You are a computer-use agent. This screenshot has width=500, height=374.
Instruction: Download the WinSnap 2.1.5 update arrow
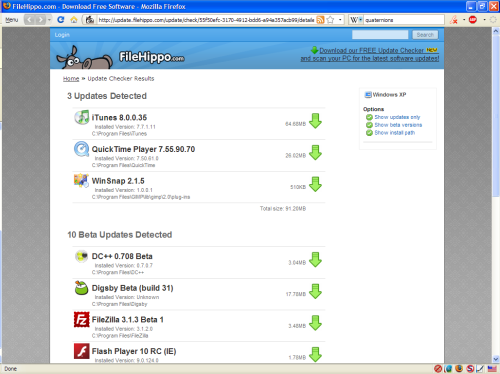tap(315, 184)
